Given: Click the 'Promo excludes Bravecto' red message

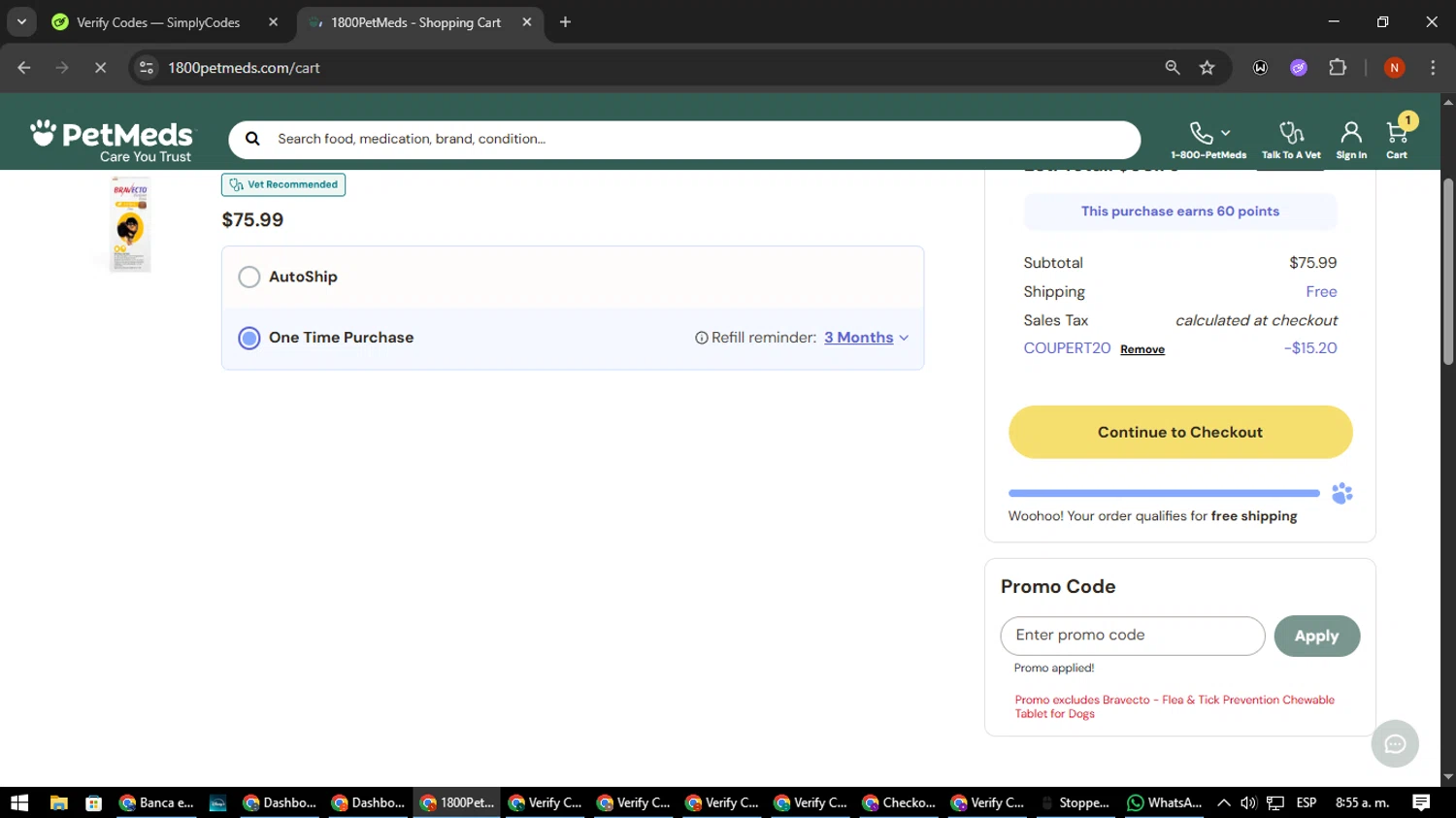Looking at the screenshot, I should (1175, 706).
